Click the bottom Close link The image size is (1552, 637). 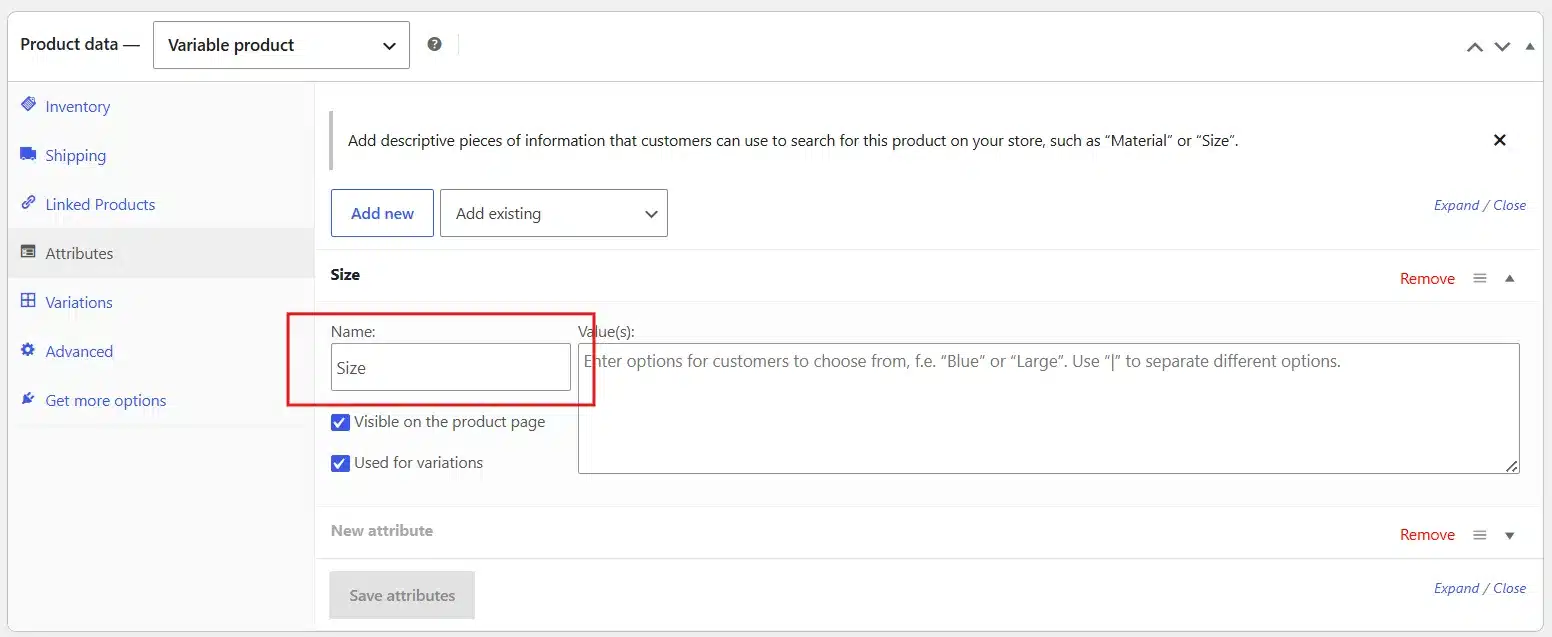tap(1509, 588)
